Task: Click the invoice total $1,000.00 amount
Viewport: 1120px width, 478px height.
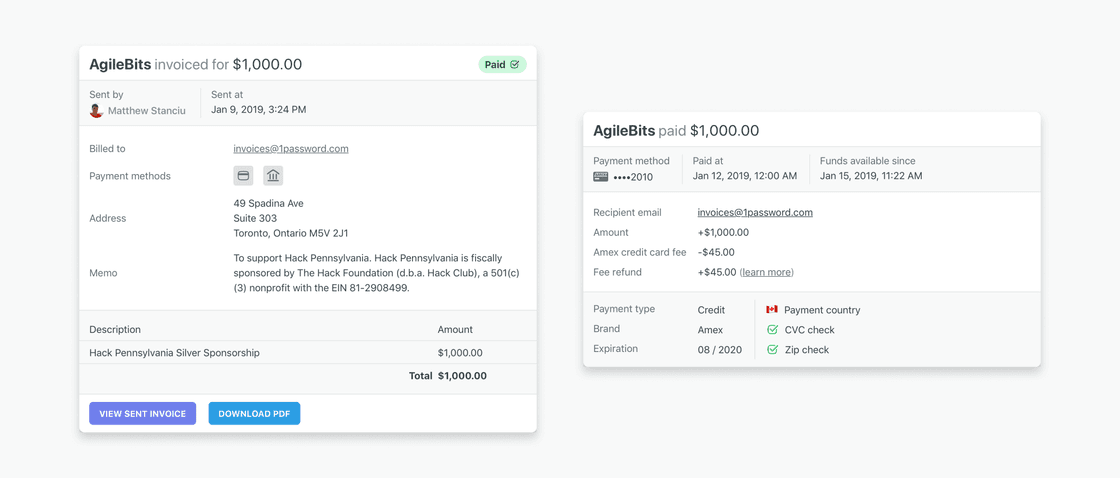Action: click(x=462, y=376)
